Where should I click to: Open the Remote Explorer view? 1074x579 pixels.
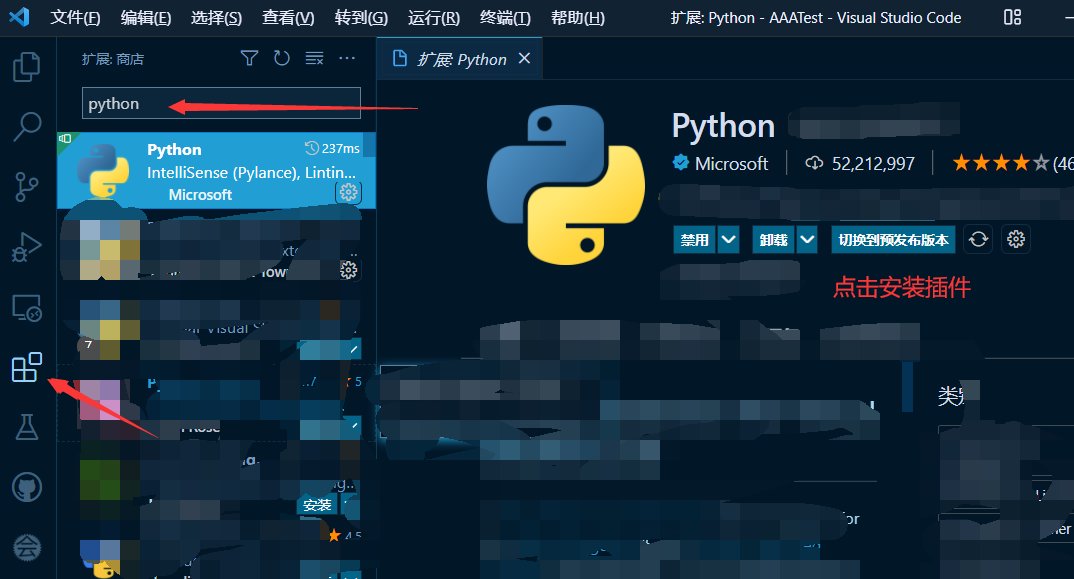pos(27,308)
